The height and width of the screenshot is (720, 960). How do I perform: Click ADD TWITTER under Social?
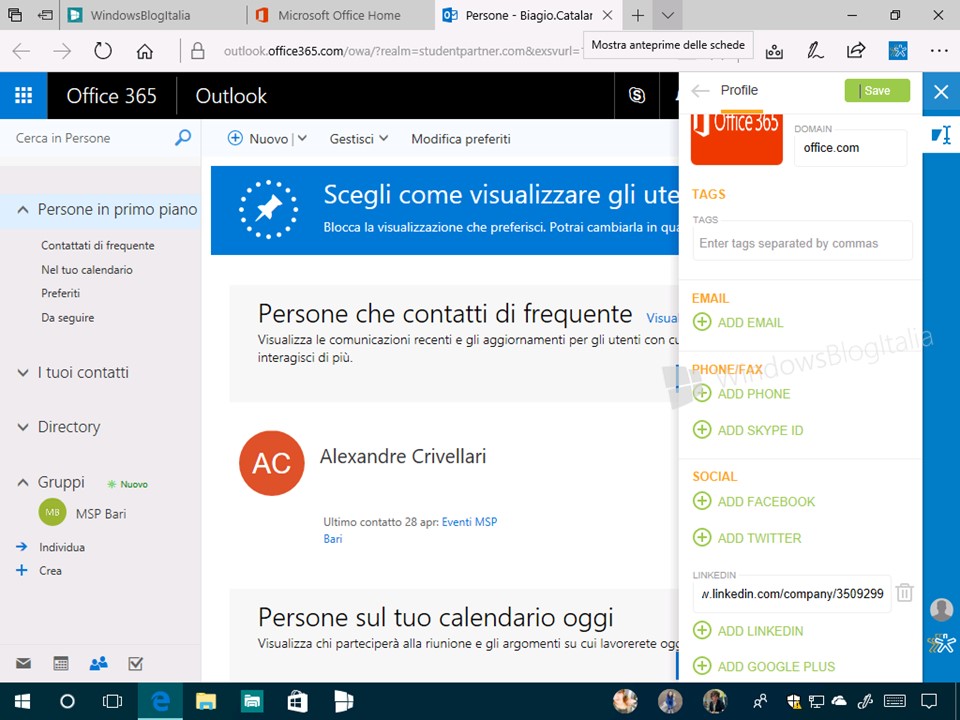click(x=747, y=538)
